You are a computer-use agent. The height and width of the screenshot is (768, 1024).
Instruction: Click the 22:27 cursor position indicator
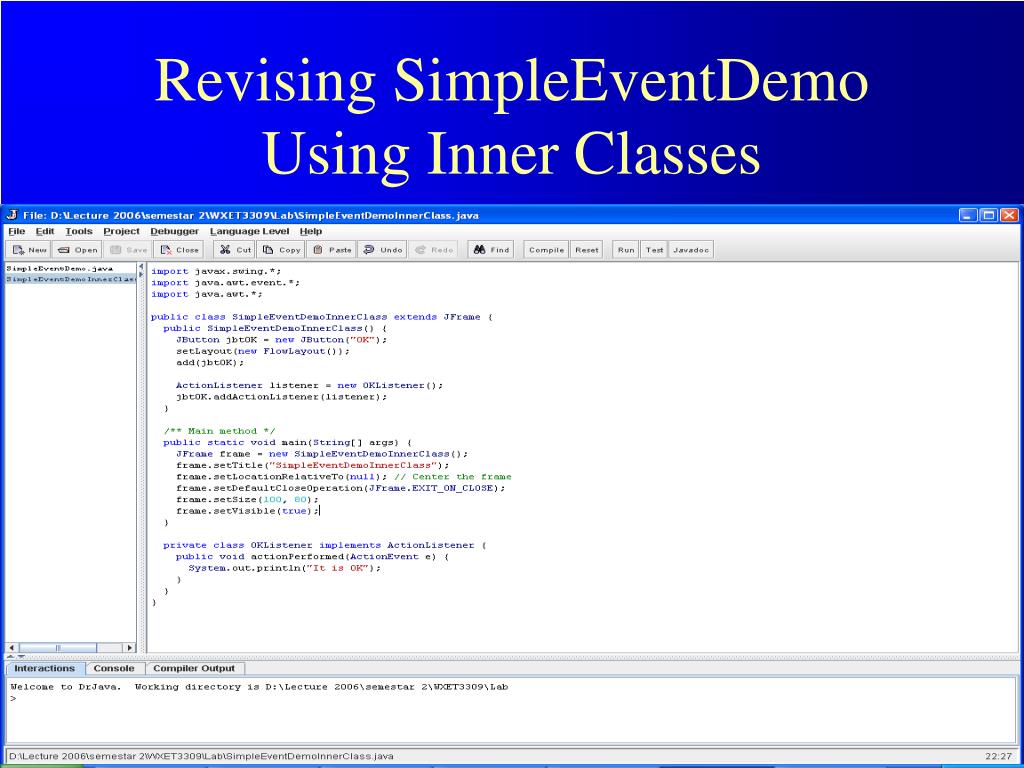(999, 756)
